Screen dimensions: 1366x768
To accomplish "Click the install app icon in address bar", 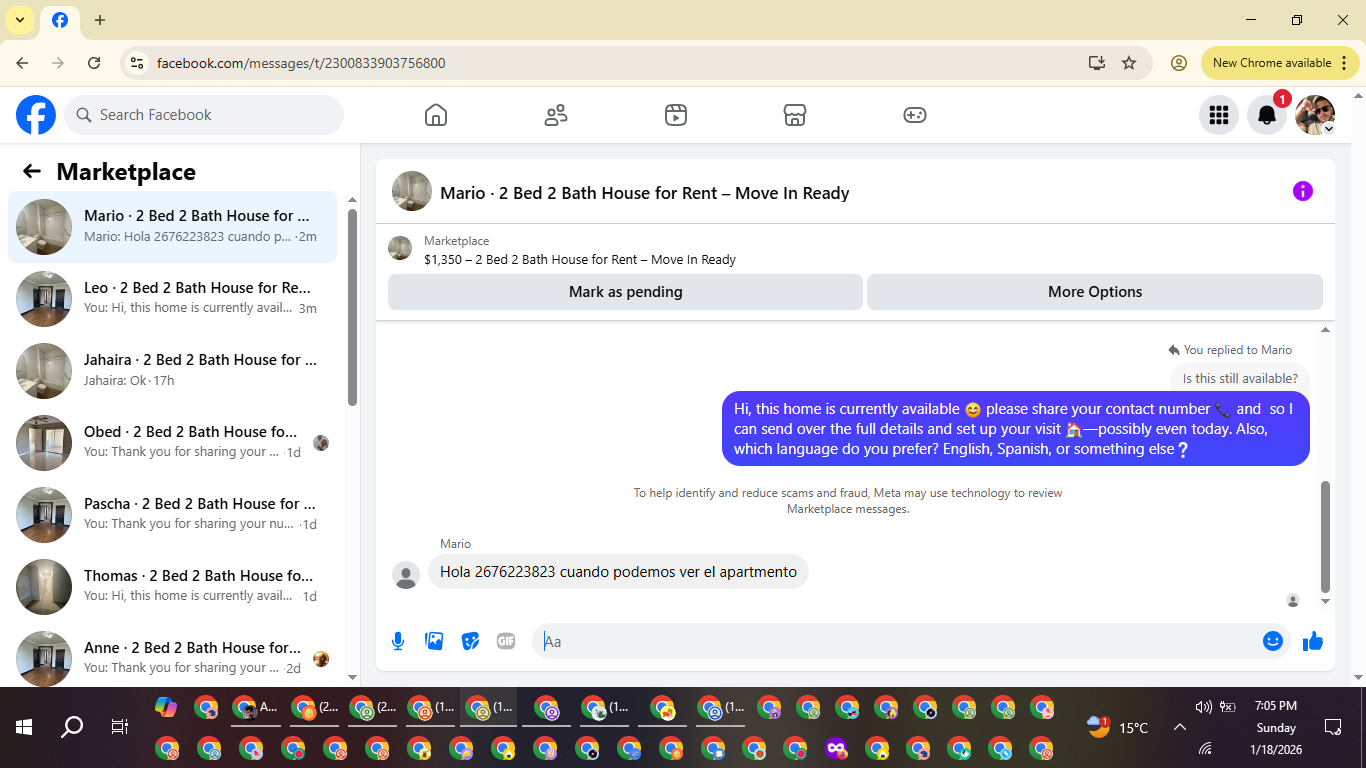I will [1097, 63].
